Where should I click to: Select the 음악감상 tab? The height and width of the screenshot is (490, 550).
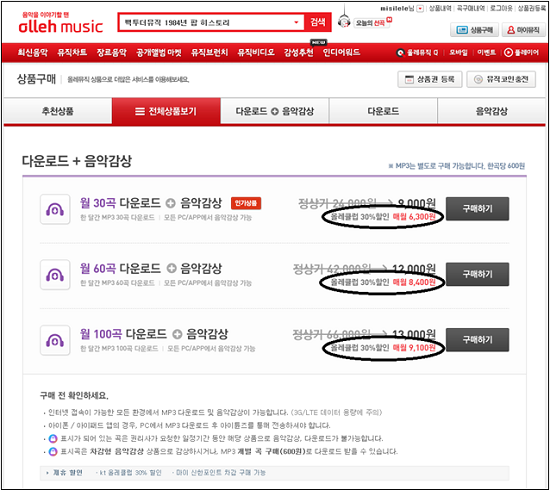(491, 111)
